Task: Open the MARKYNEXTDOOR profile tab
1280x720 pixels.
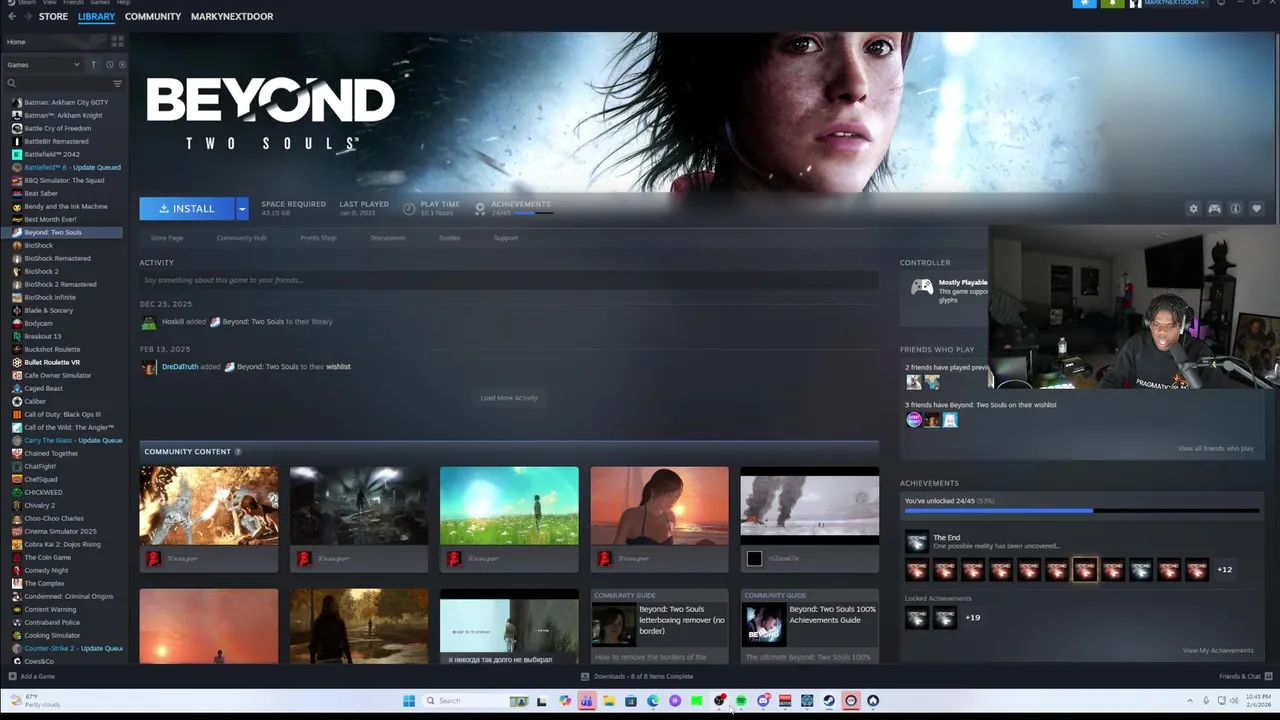Action: tap(232, 16)
